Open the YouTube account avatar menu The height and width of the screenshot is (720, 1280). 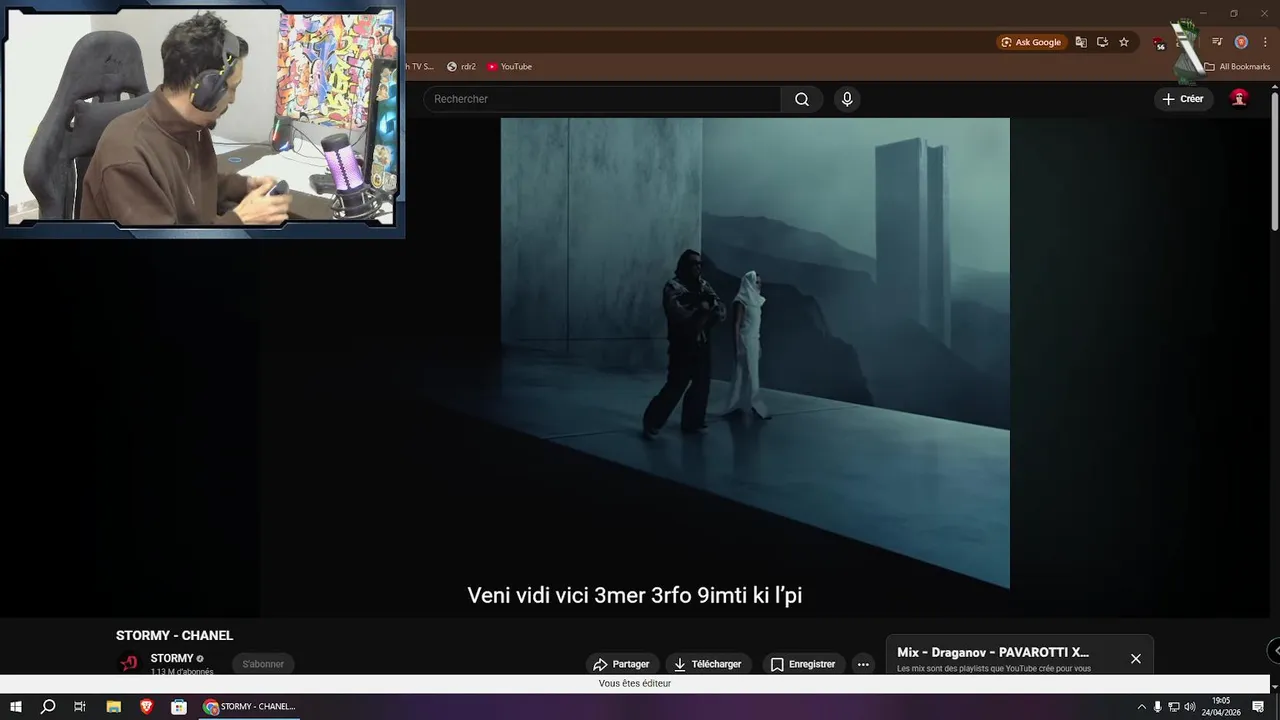1239,98
